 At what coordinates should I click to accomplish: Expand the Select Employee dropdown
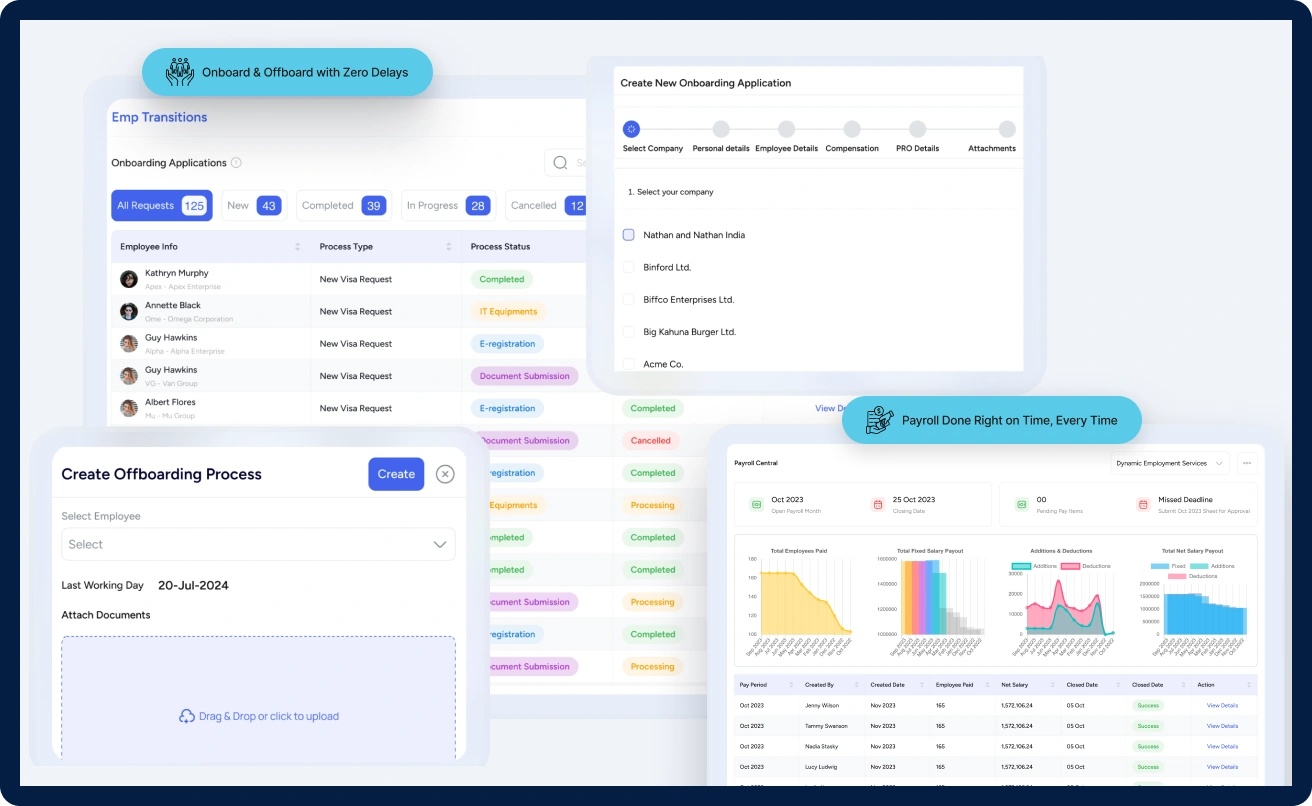tap(439, 545)
